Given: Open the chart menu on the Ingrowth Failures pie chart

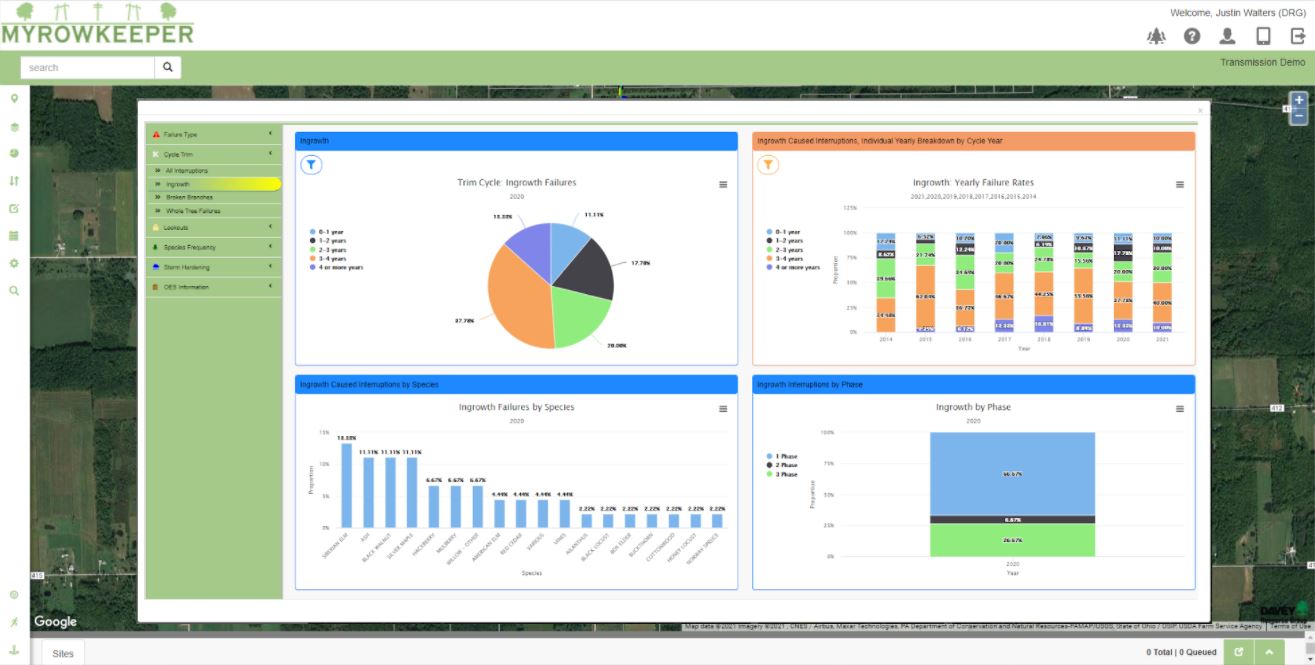Looking at the screenshot, I should click(723, 184).
